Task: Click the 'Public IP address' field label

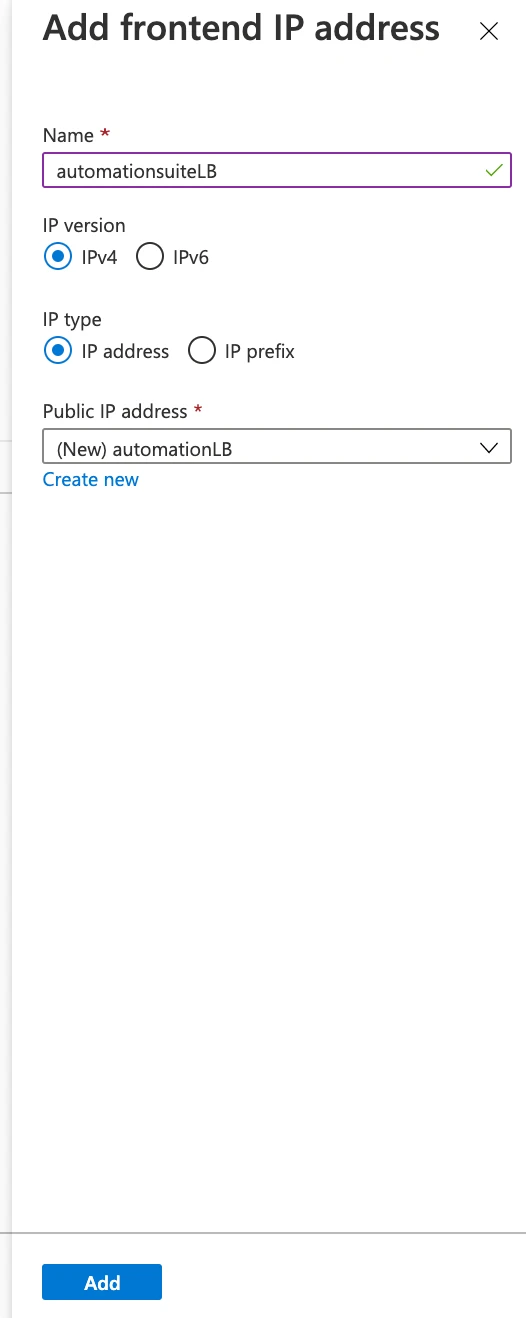Action: tap(115, 411)
